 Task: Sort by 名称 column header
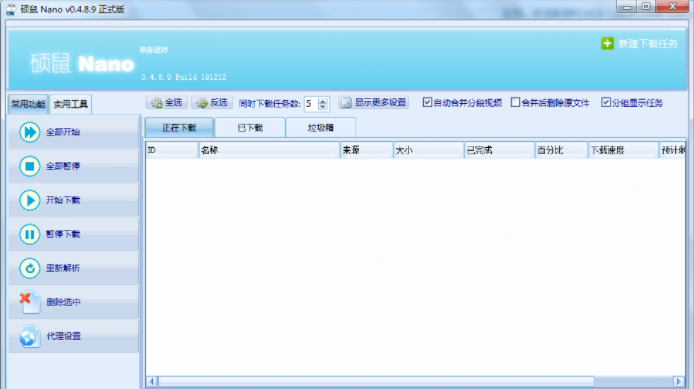[269, 150]
